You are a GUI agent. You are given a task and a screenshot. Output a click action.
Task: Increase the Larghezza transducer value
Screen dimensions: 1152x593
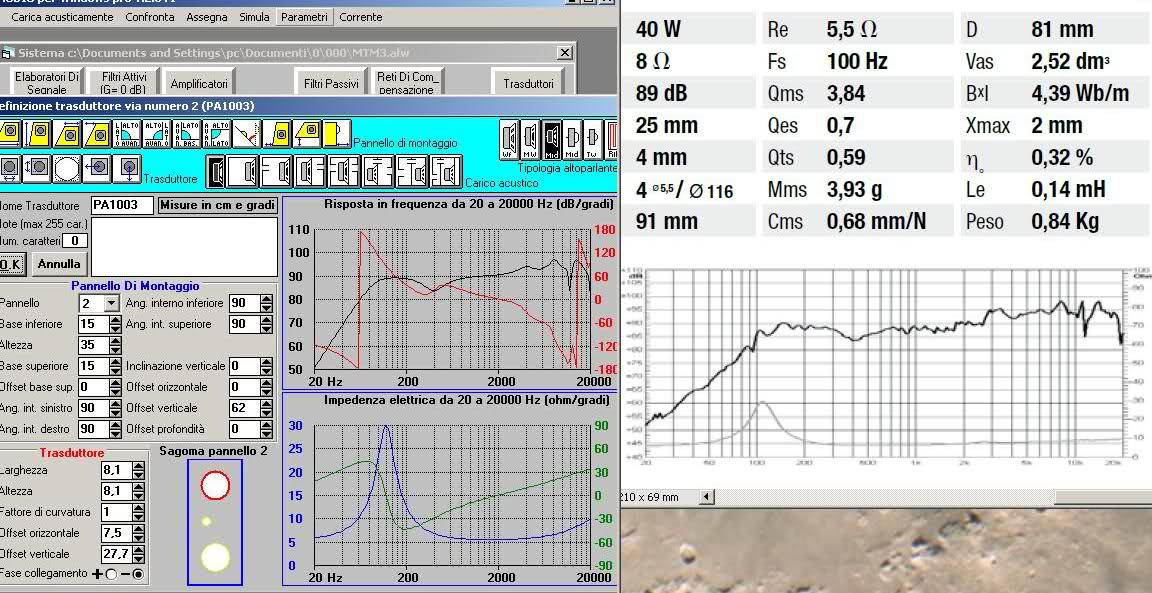138,467
